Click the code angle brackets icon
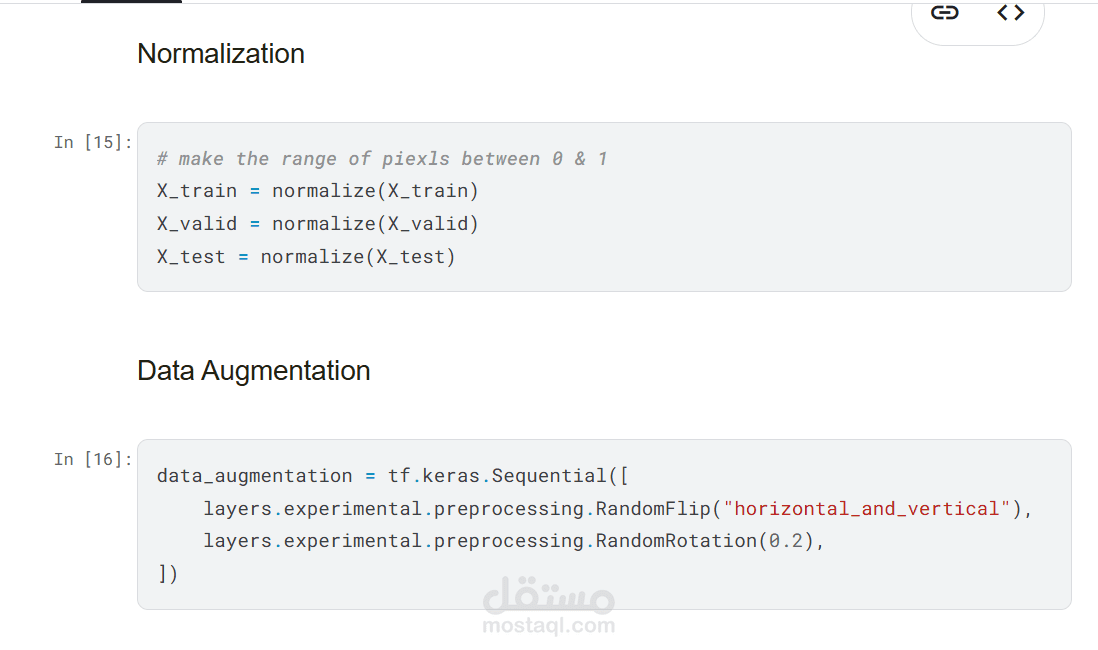Image resolution: width=1098 pixels, height=650 pixels. (1011, 13)
